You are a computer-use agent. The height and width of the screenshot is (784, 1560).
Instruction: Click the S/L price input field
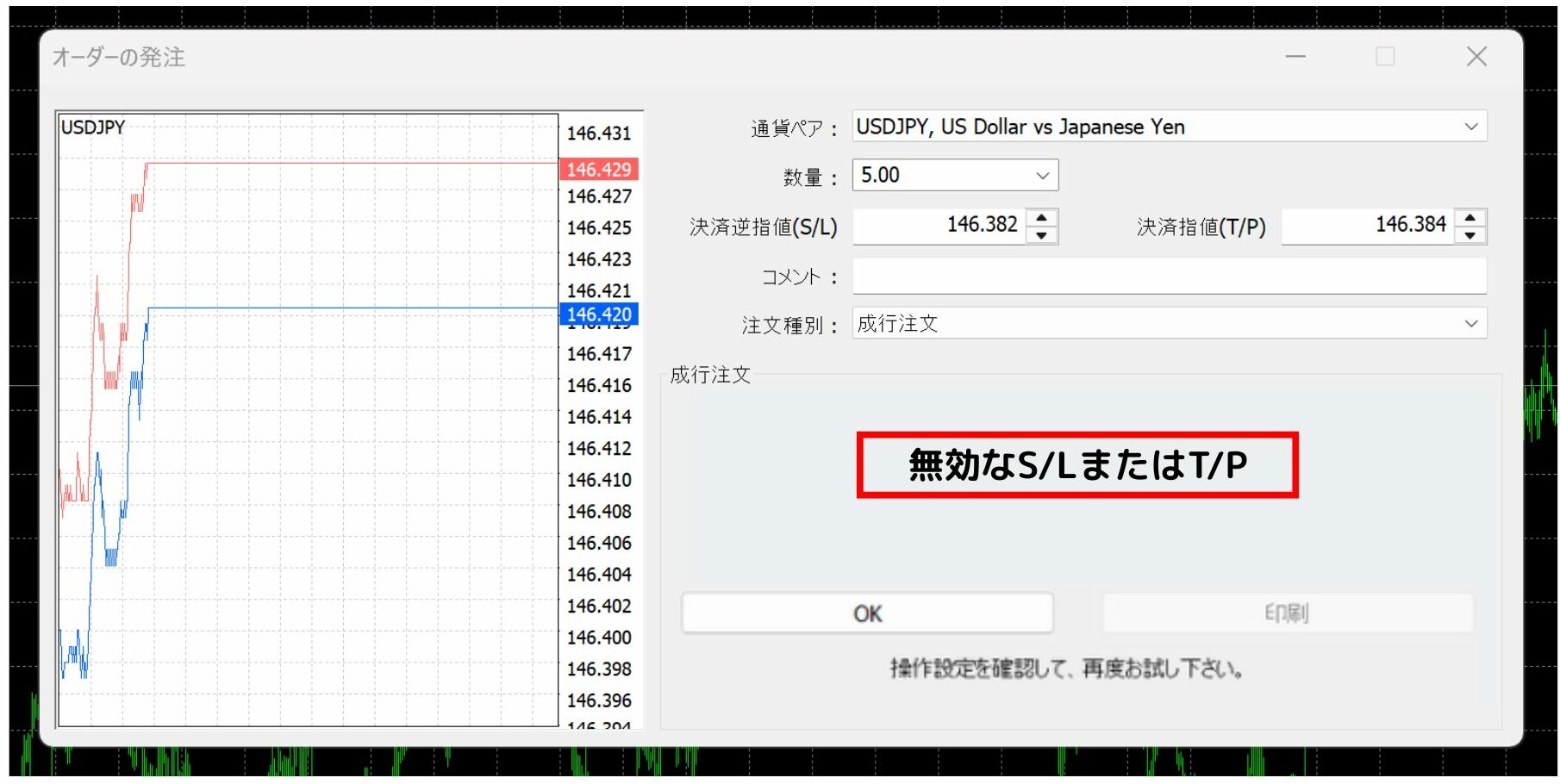point(939,226)
